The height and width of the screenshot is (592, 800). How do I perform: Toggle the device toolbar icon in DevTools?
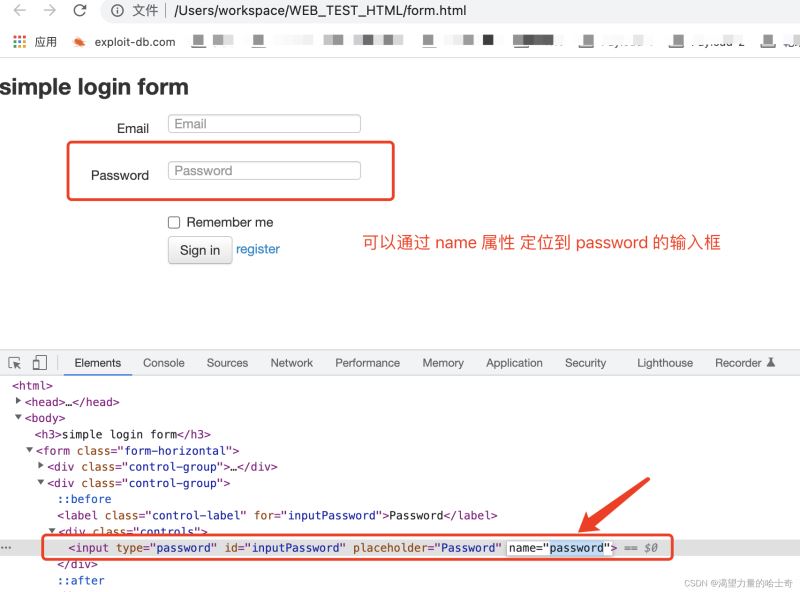(40, 363)
